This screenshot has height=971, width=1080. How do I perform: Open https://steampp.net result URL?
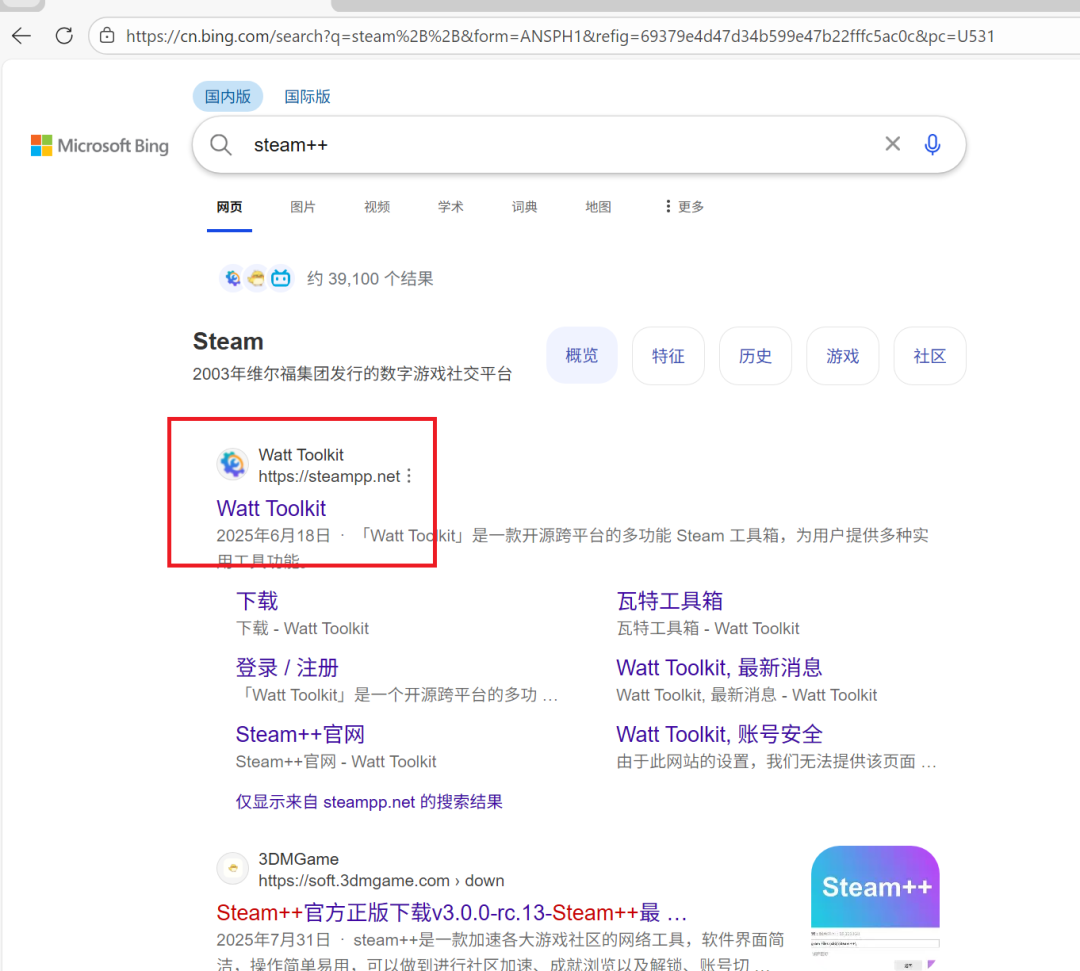329,477
